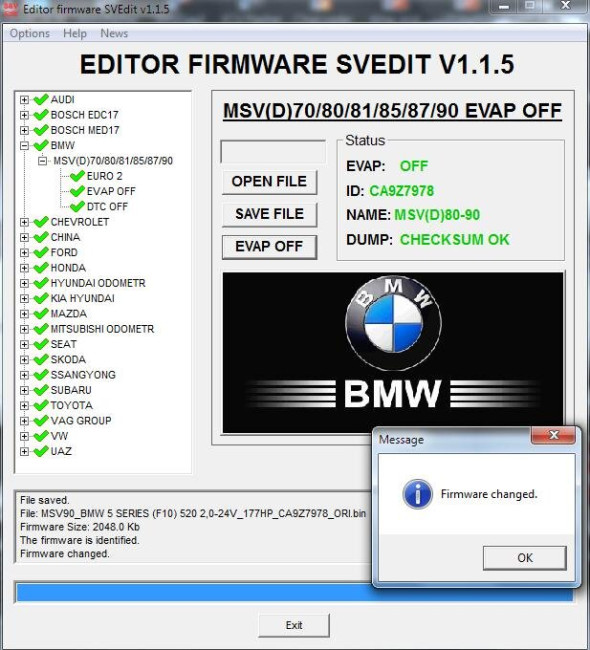The image size is (590, 650).
Task: Close the Message dialog with X
Action: pos(554,435)
